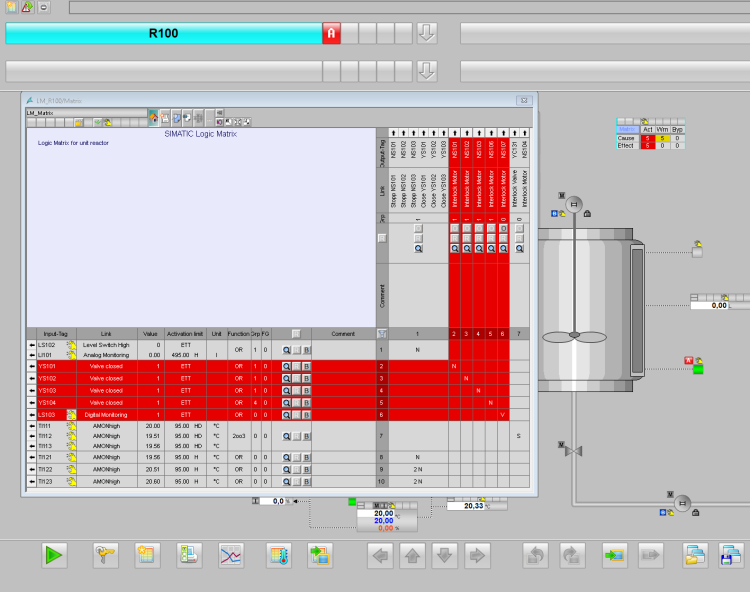Open the thermometer table button

pos(279,555)
